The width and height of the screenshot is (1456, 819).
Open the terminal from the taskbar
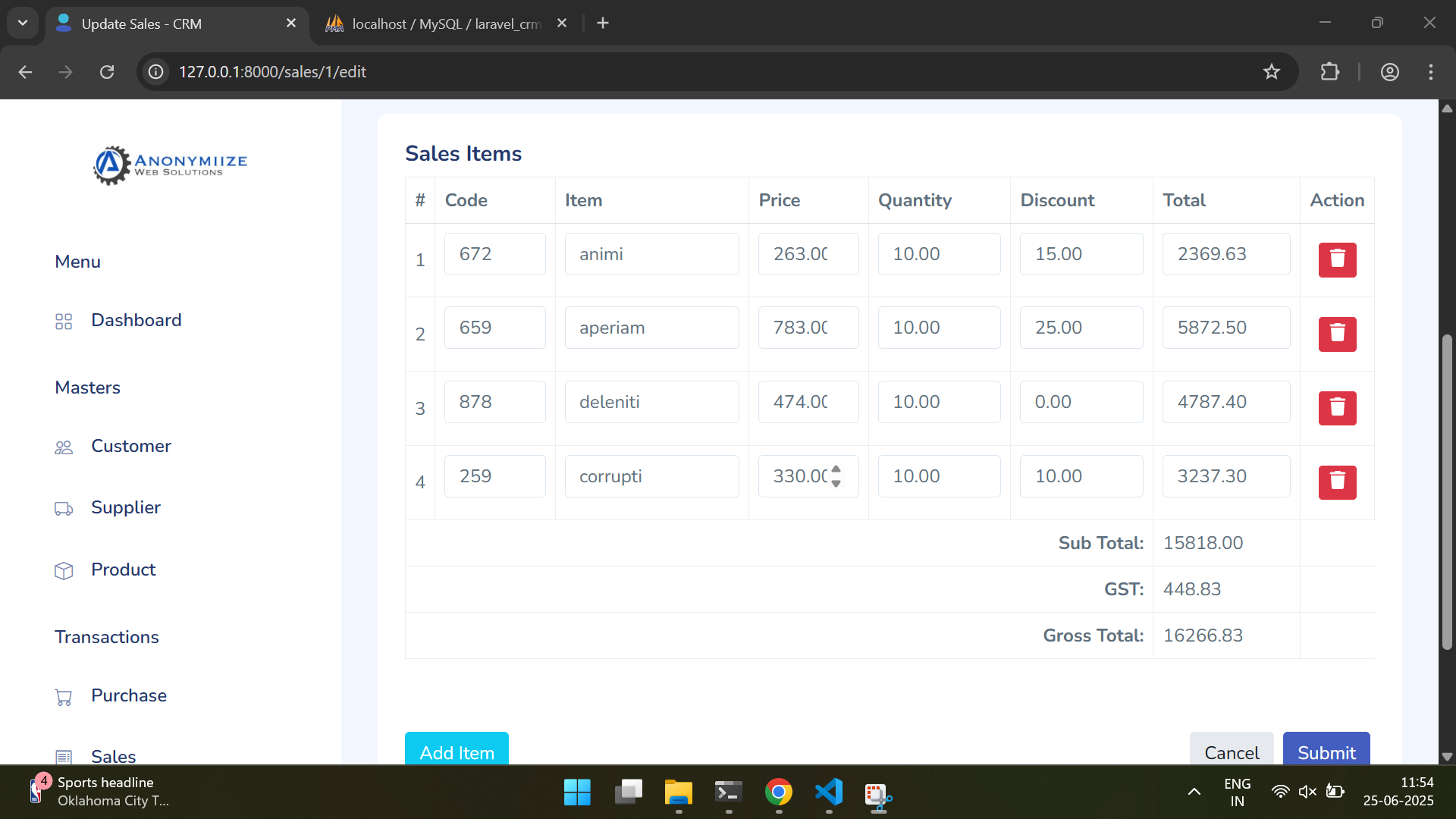click(x=728, y=792)
